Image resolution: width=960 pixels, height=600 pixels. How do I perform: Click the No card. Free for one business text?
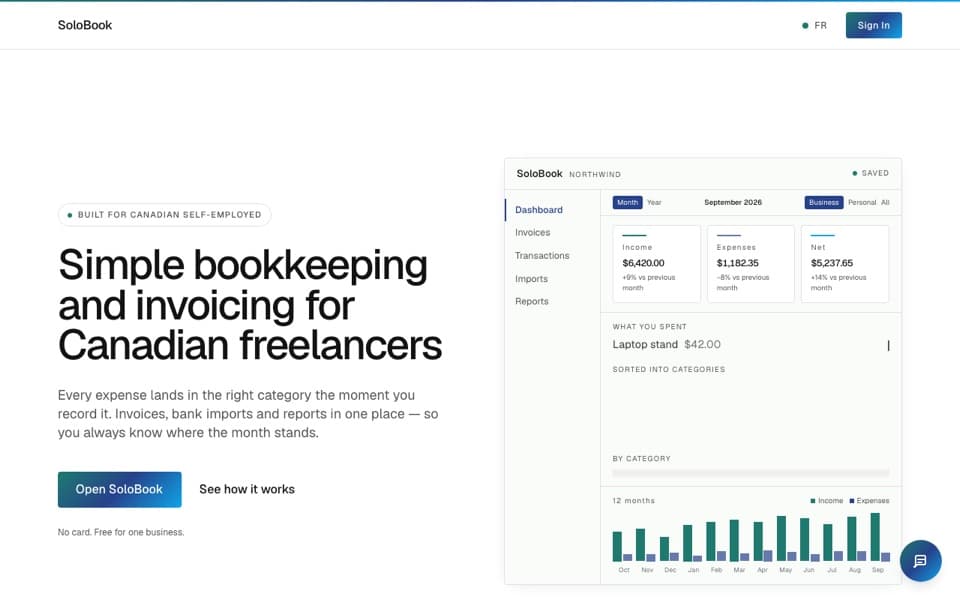click(x=121, y=532)
